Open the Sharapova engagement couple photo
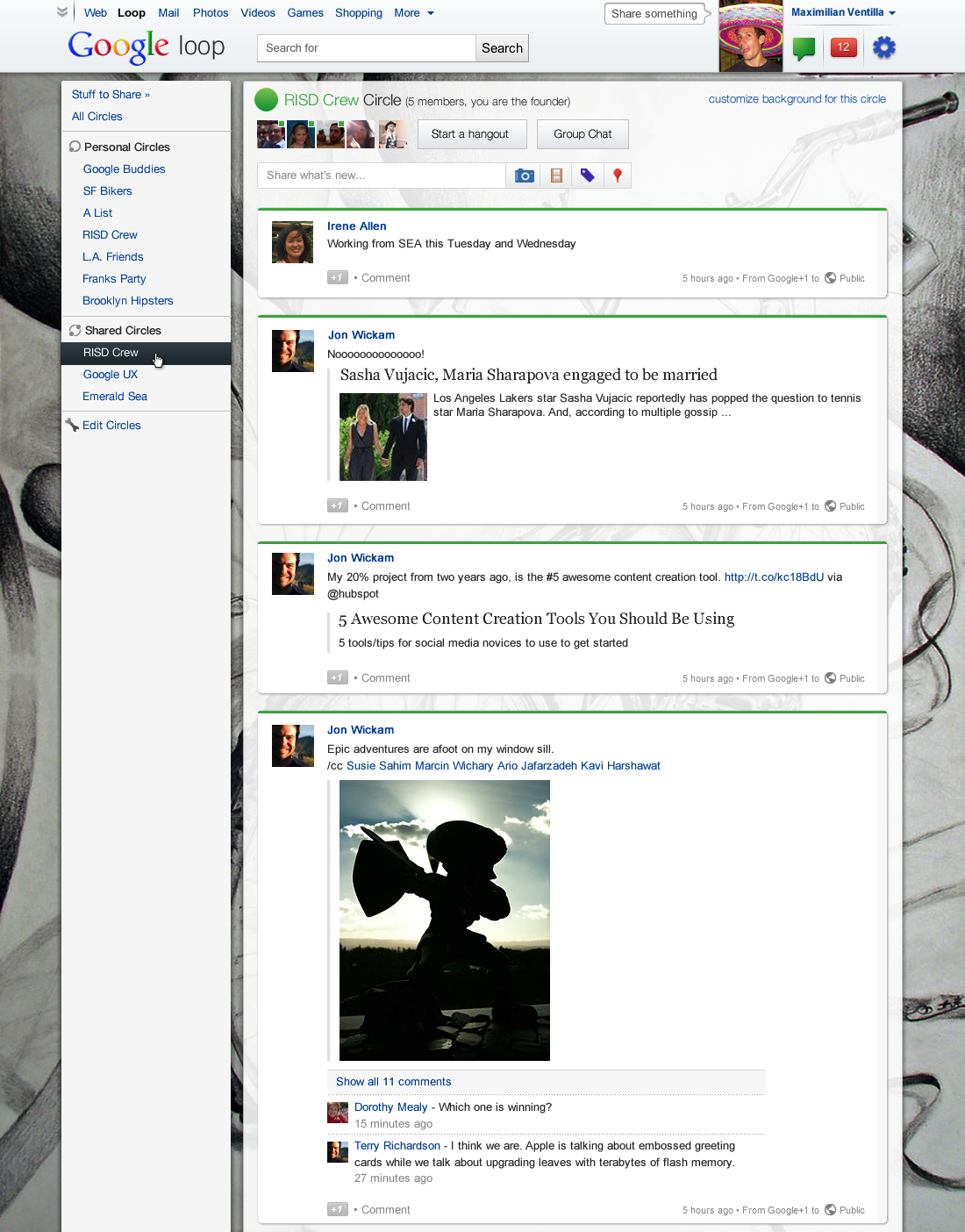Screen dimensions: 965x1232 (383, 437)
